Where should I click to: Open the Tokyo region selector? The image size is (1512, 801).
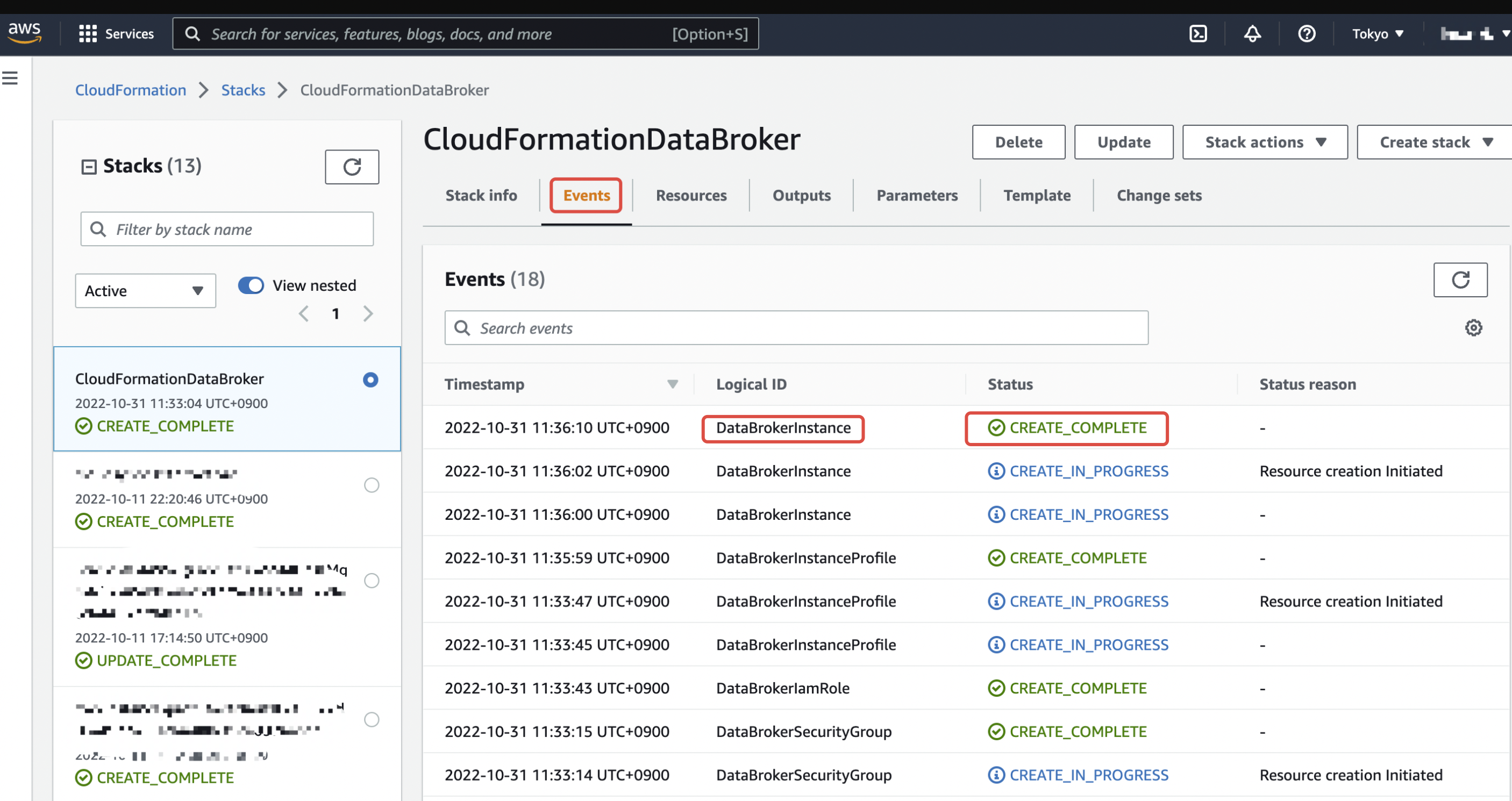pyautogui.click(x=1377, y=33)
